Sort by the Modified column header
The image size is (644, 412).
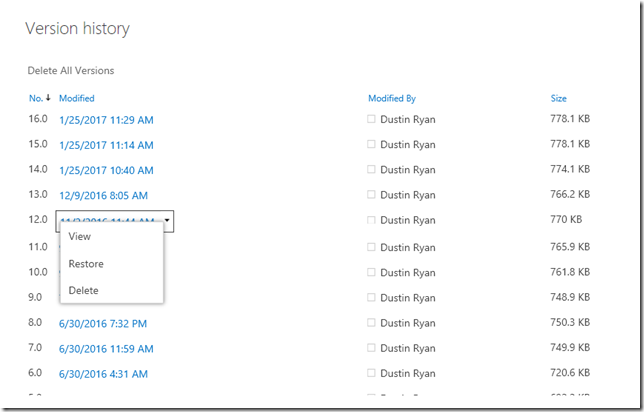pos(77,98)
